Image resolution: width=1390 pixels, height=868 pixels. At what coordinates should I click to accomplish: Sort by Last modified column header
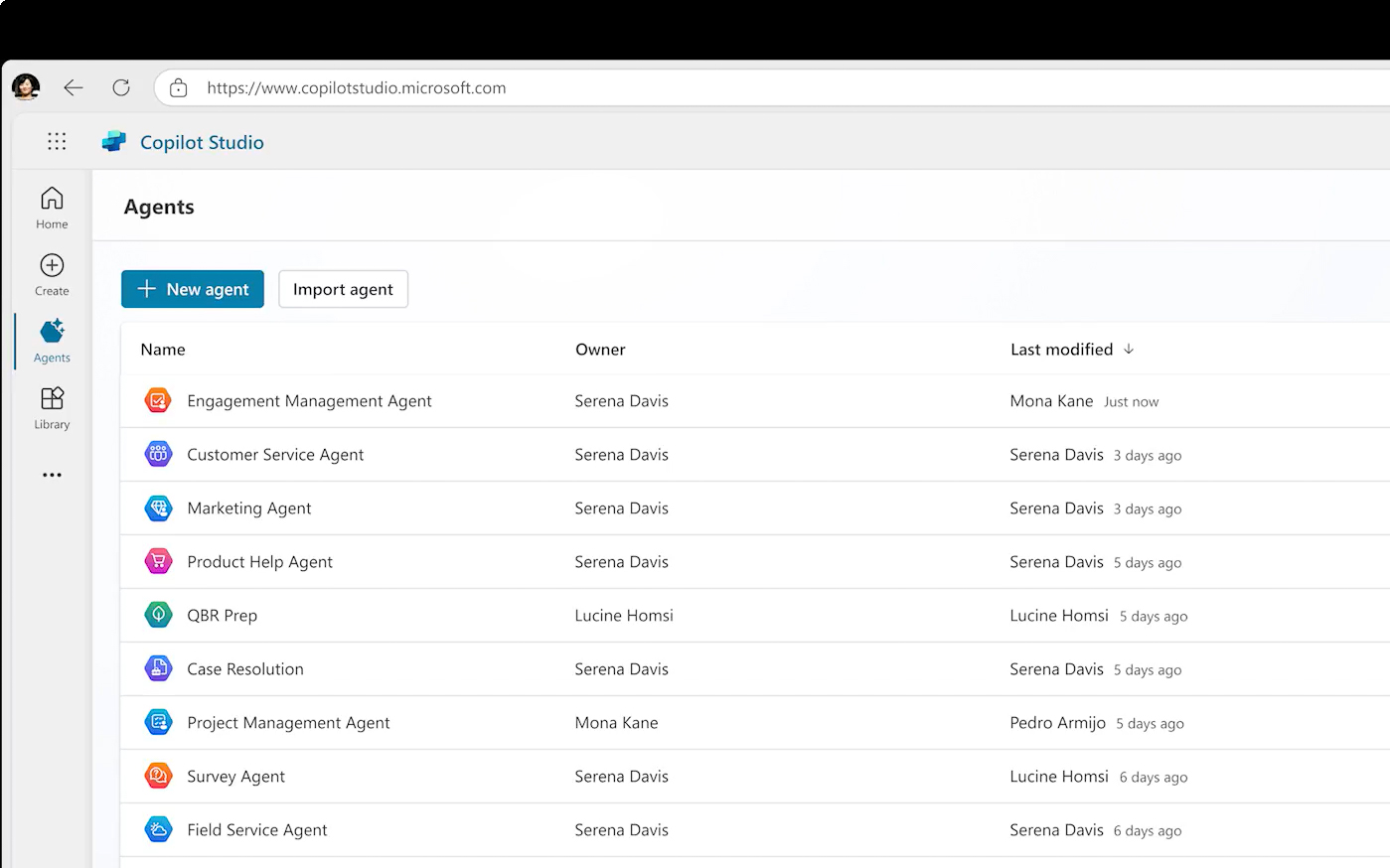click(1061, 350)
